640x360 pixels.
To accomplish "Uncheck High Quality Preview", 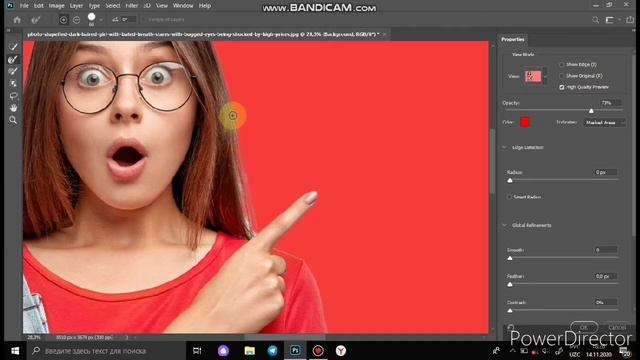I will (562, 87).
